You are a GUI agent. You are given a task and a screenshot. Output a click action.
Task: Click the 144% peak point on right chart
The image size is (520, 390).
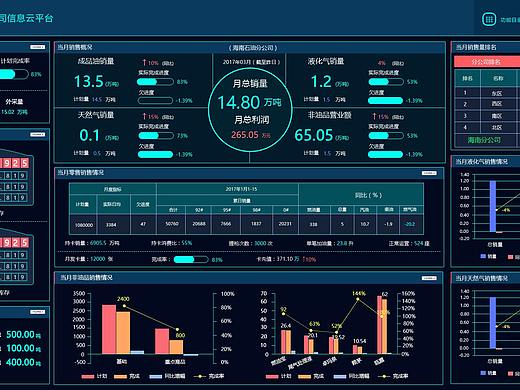pyautogui.click(x=358, y=299)
